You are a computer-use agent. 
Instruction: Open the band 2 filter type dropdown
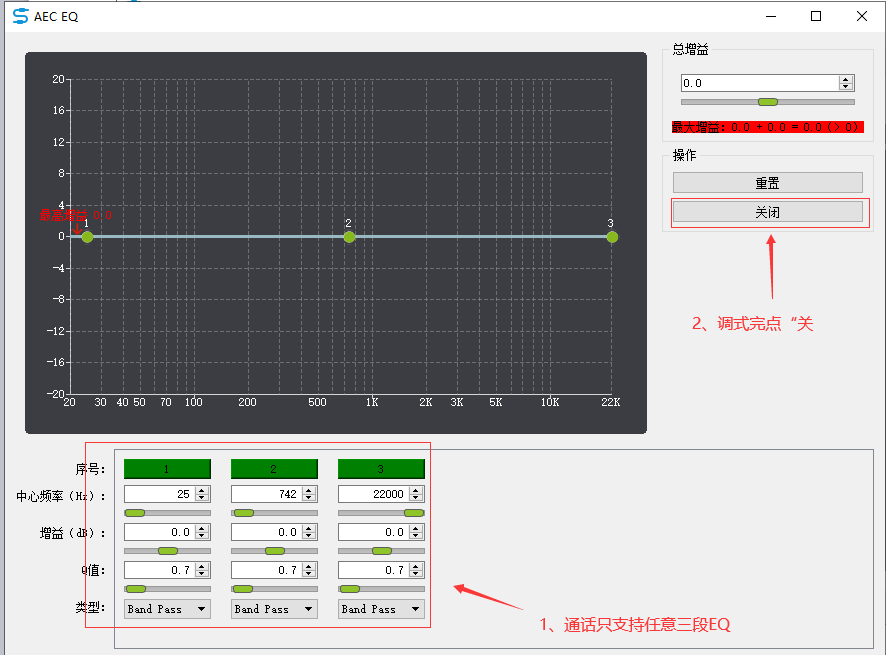(274, 609)
